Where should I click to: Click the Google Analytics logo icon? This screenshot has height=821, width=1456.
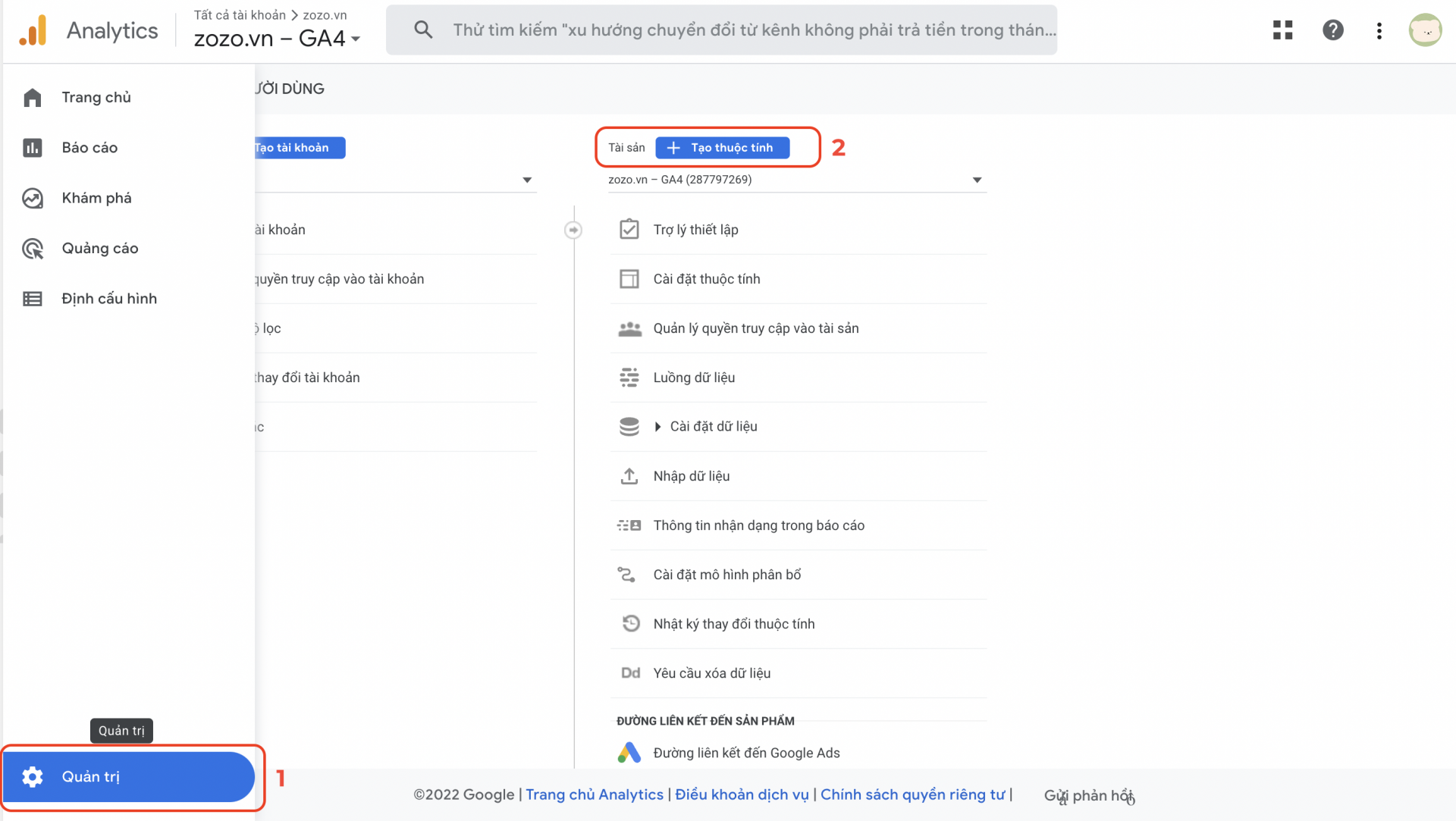click(x=33, y=30)
